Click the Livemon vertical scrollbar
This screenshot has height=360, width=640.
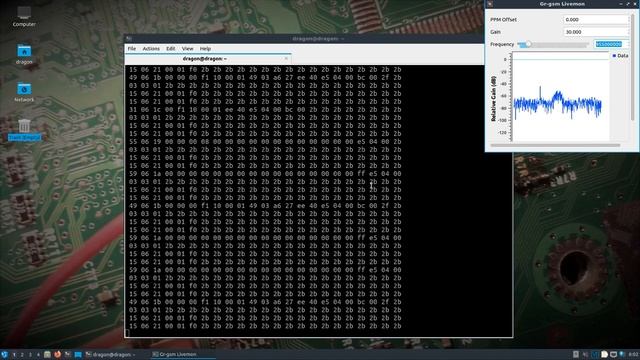tap(633, 67)
